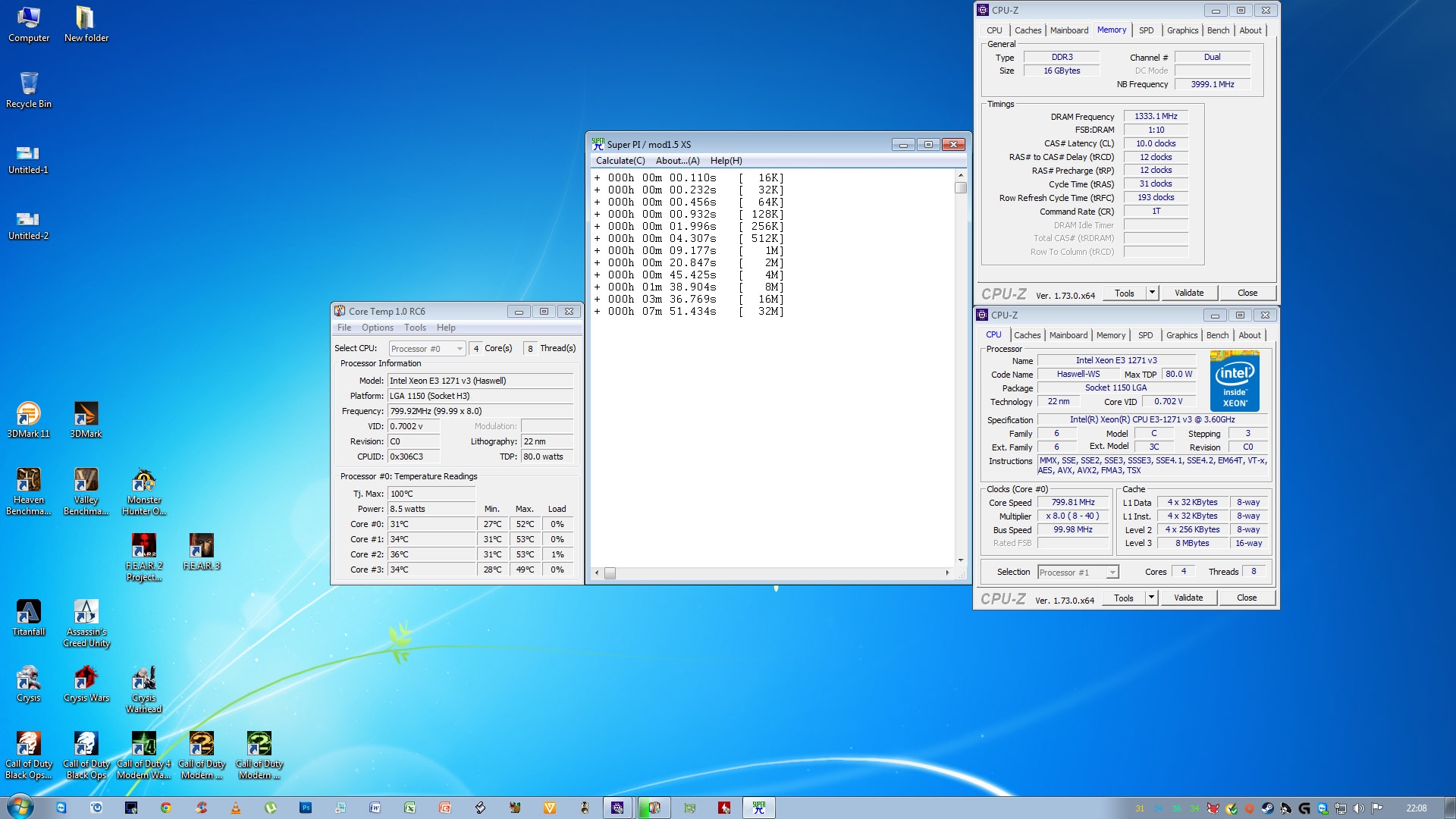Click the 32M result line in Super PI
1456x819 pixels.
(689, 312)
